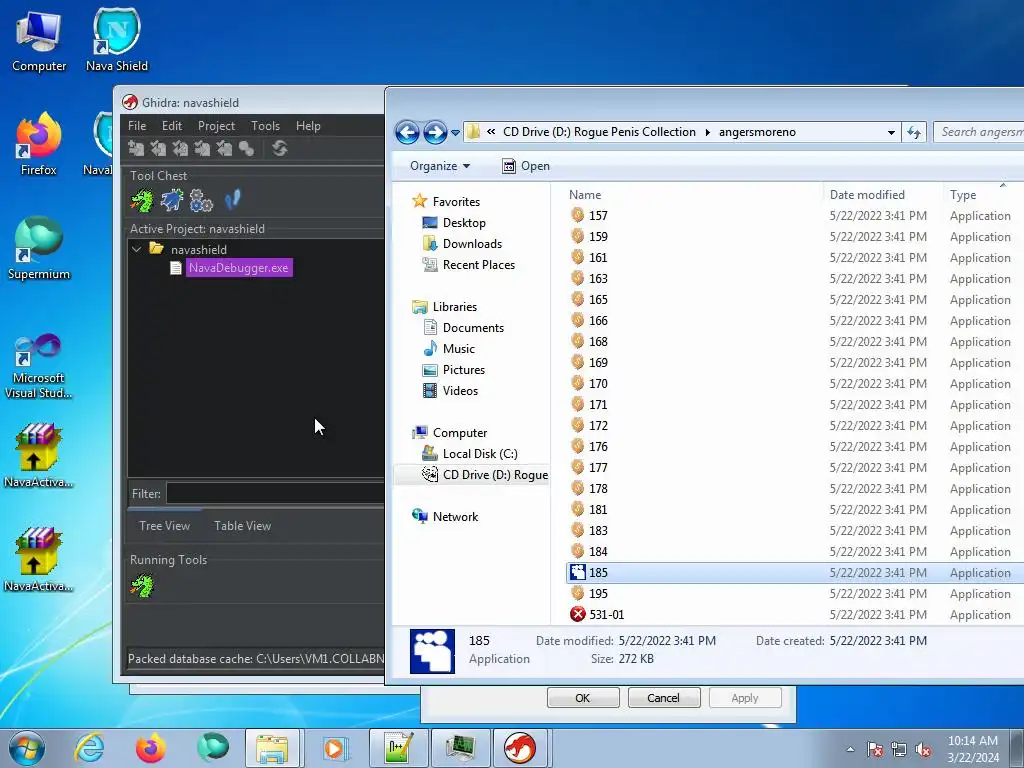The image size is (1024, 768).
Task: Click Open in the Explorer toolbar
Action: (526, 166)
